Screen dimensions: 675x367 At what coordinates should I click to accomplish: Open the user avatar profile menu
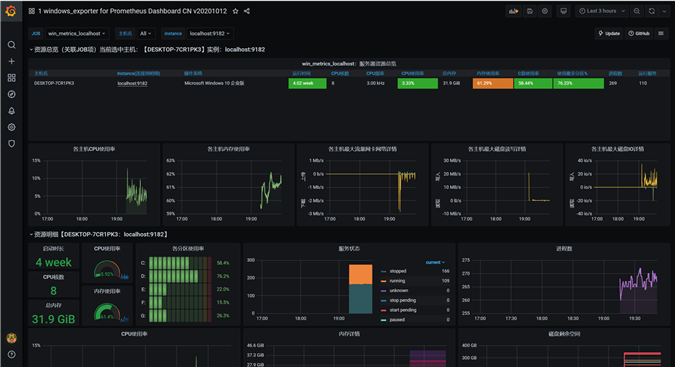coord(12,338)
